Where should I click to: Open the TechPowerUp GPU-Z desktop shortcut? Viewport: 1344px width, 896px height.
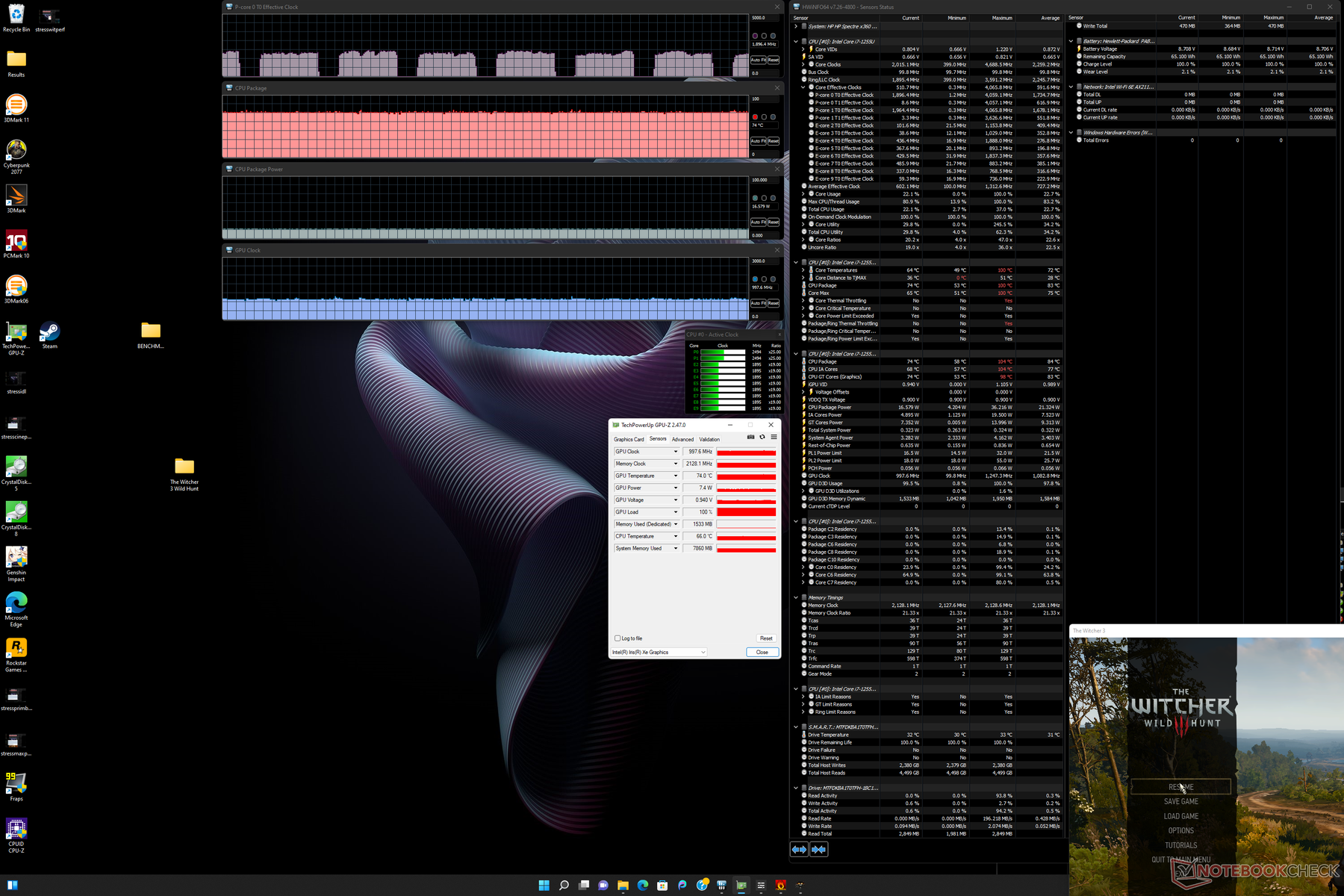pos(16,337)
